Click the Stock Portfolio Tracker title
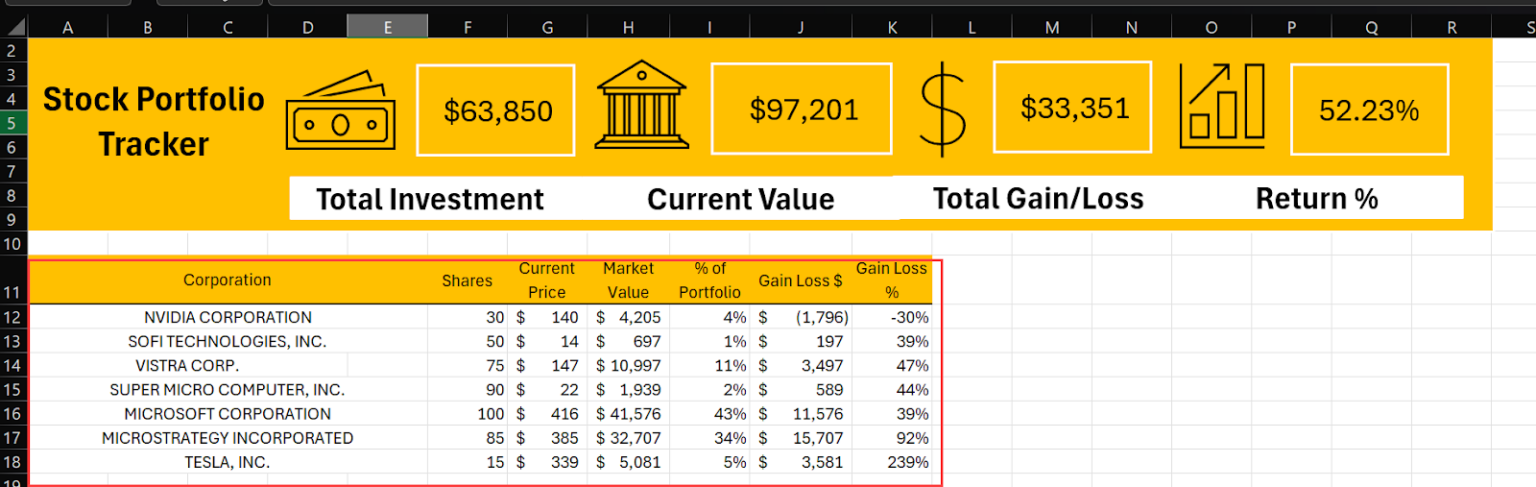 pyautogui.click(x=153, y=121)
